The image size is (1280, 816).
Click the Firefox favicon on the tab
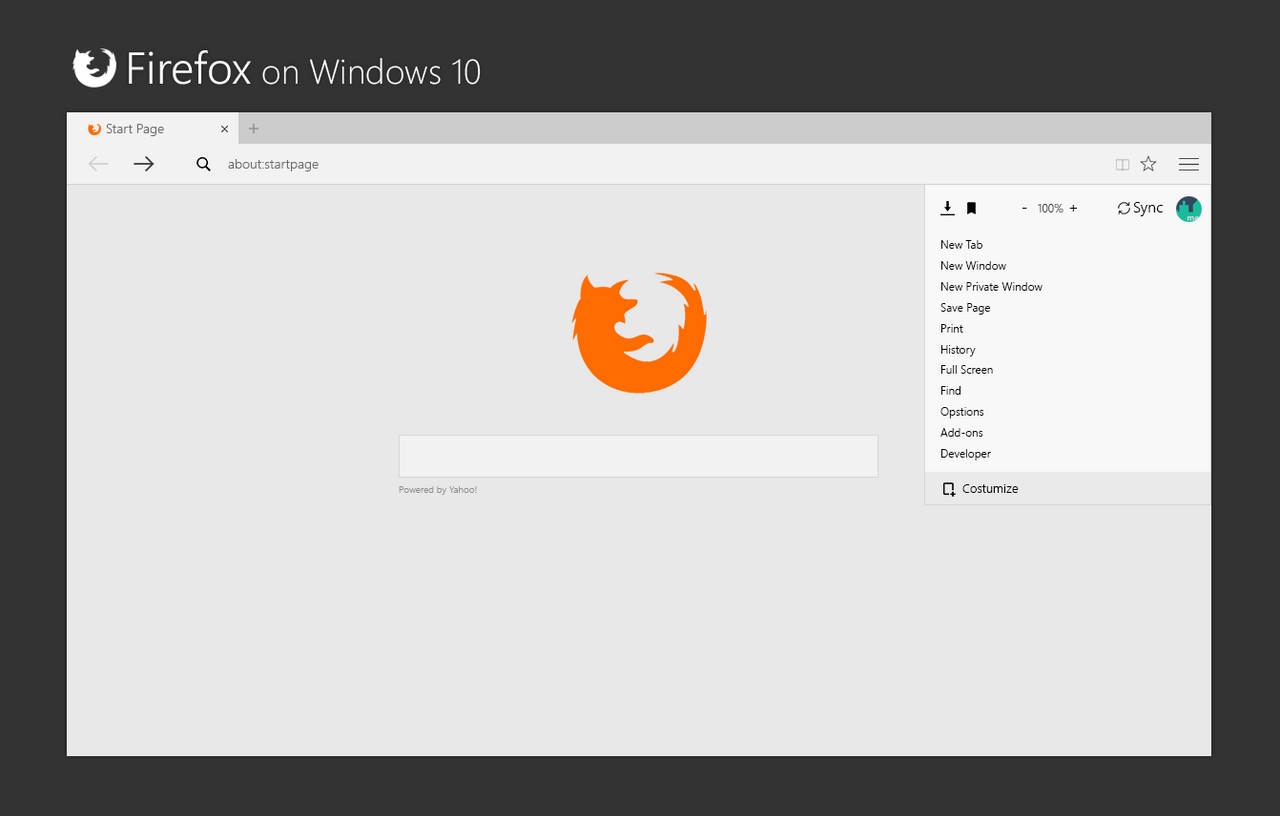[x=94, y=129]
